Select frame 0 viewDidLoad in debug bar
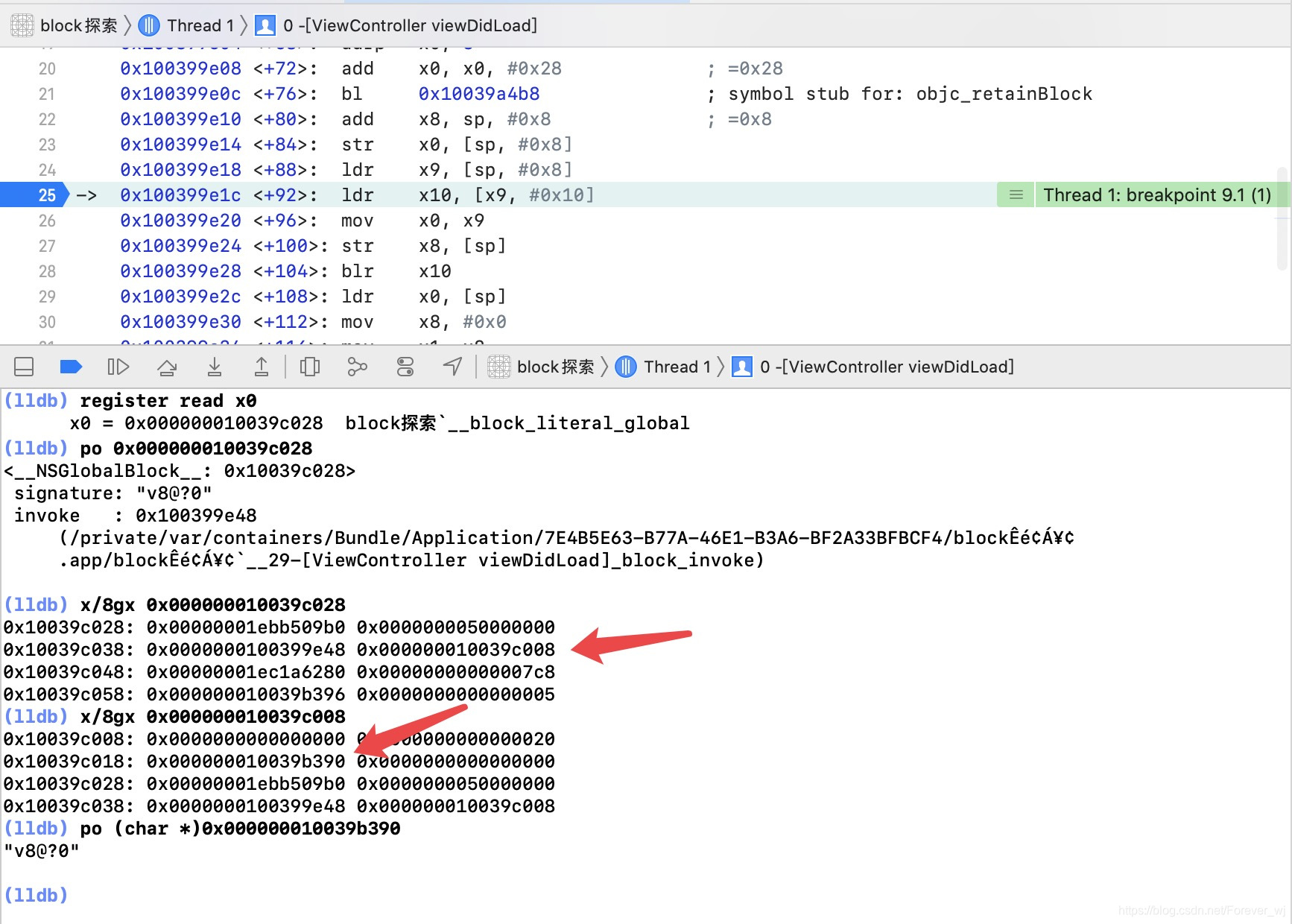The image size is (1292, 924). [873, 367]
